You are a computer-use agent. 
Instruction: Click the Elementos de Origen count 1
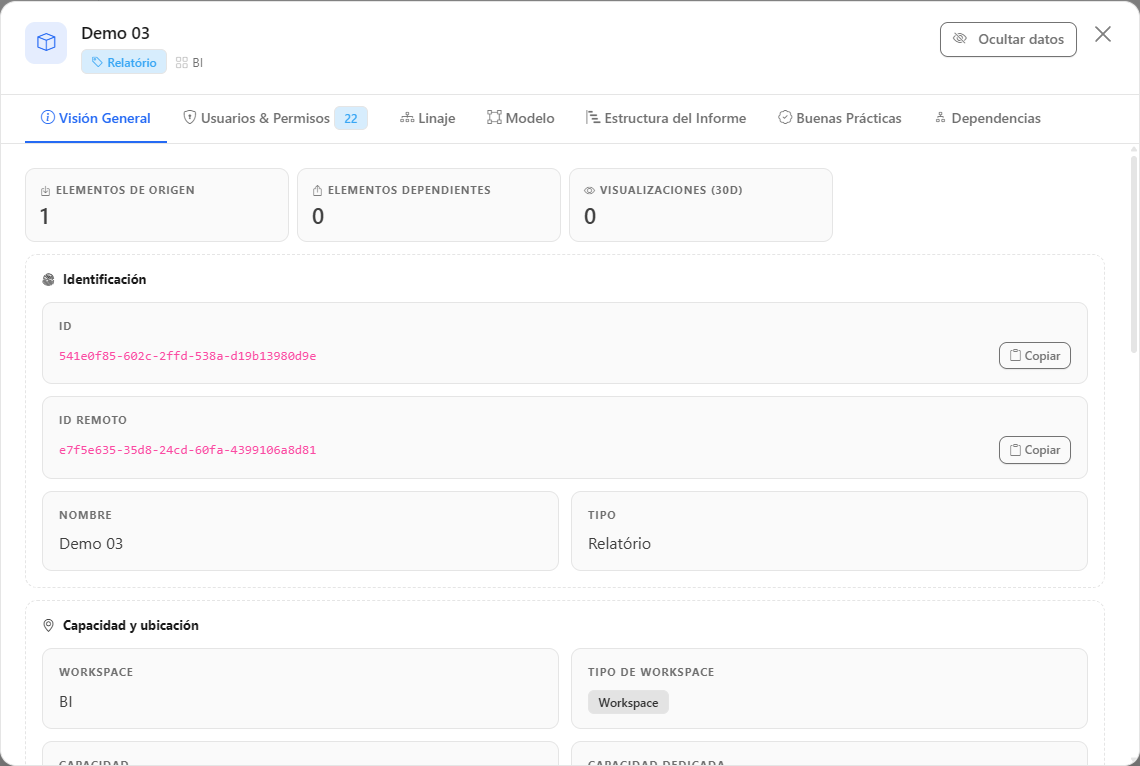pyautogui.click(x=44, y=217)
